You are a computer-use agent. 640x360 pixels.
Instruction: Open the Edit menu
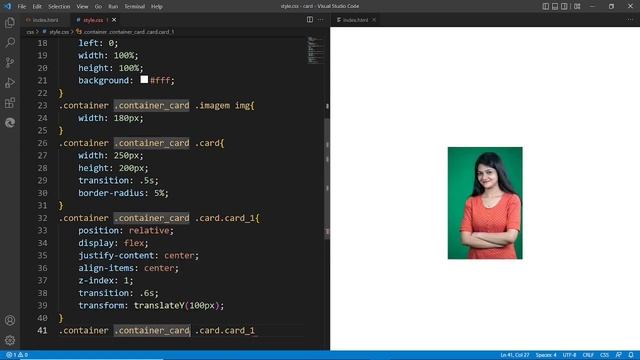point(37,7)
